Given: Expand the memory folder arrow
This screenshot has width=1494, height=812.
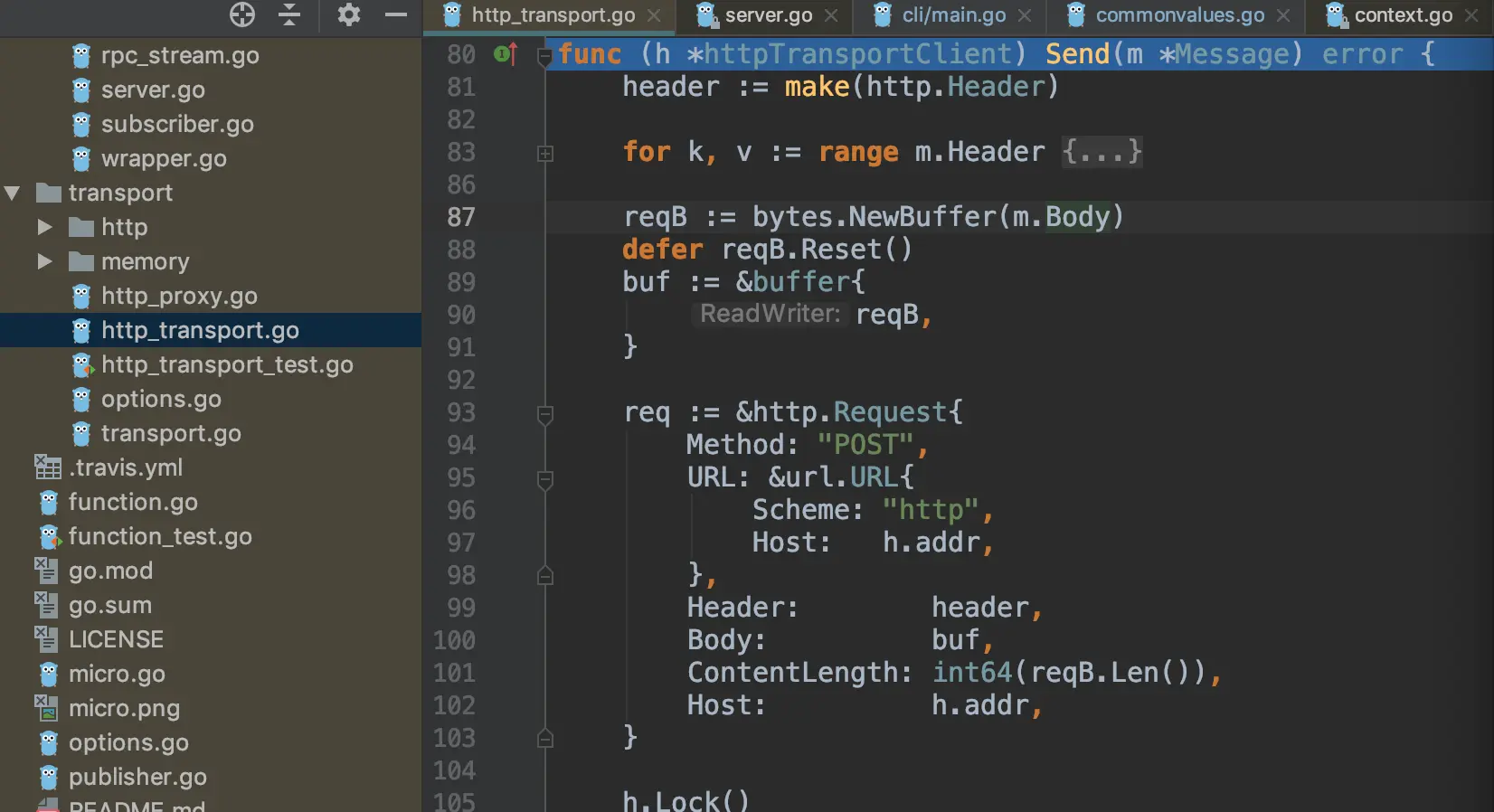Looking at the screenshot, I should 45,261.
